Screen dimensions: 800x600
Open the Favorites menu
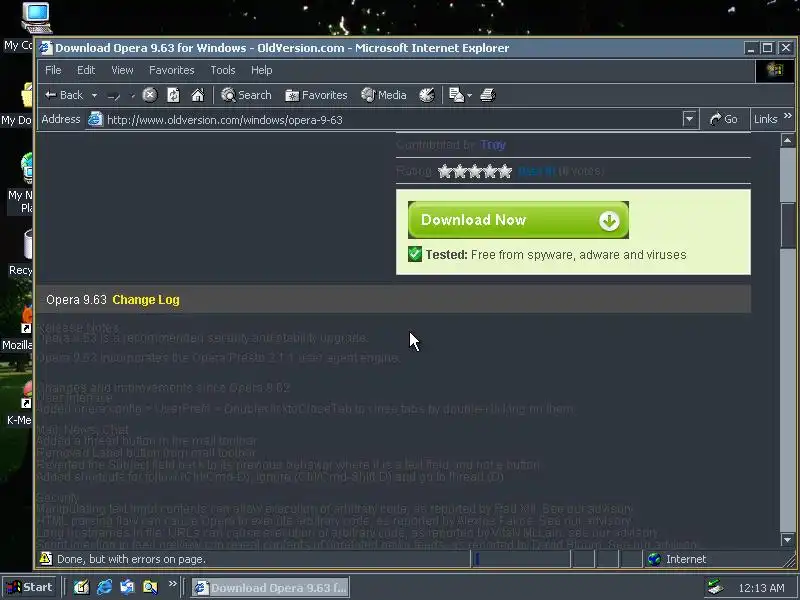pos(171,70)
